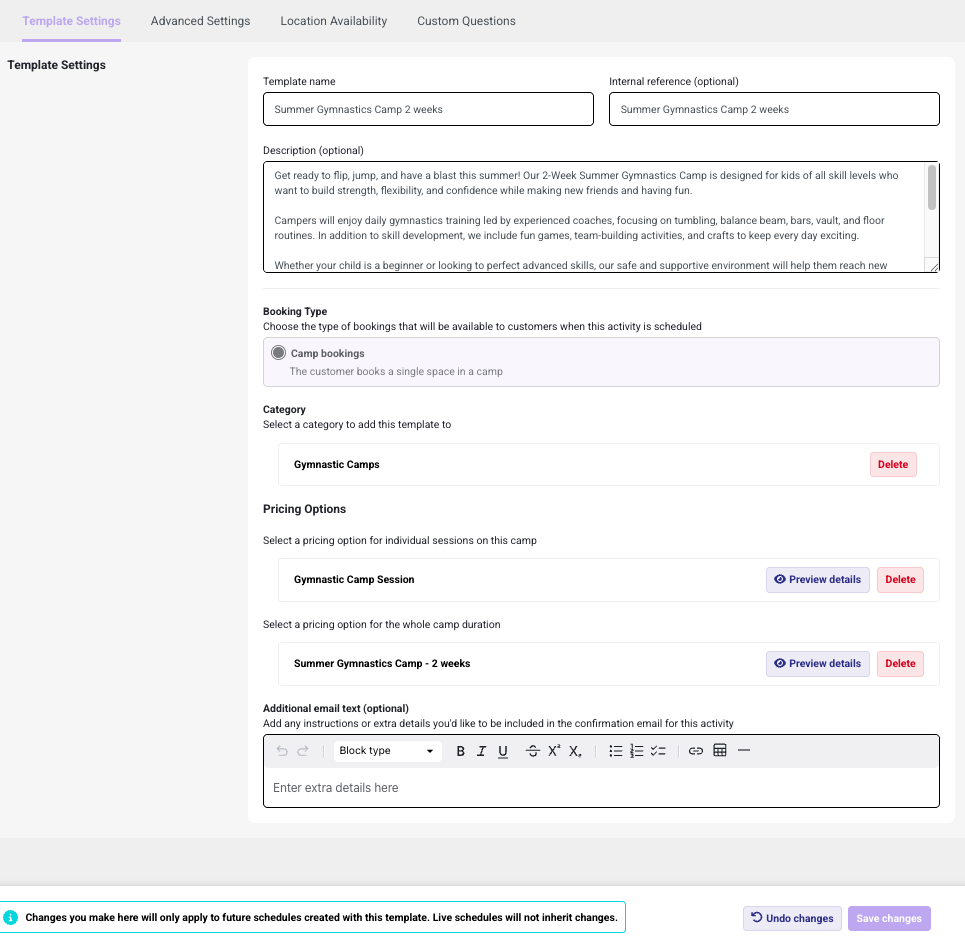Viewport: 965px width, 945px height.
Task: Click the 'Enter extra details here' editor area
Action: click(x=601, y=788)
